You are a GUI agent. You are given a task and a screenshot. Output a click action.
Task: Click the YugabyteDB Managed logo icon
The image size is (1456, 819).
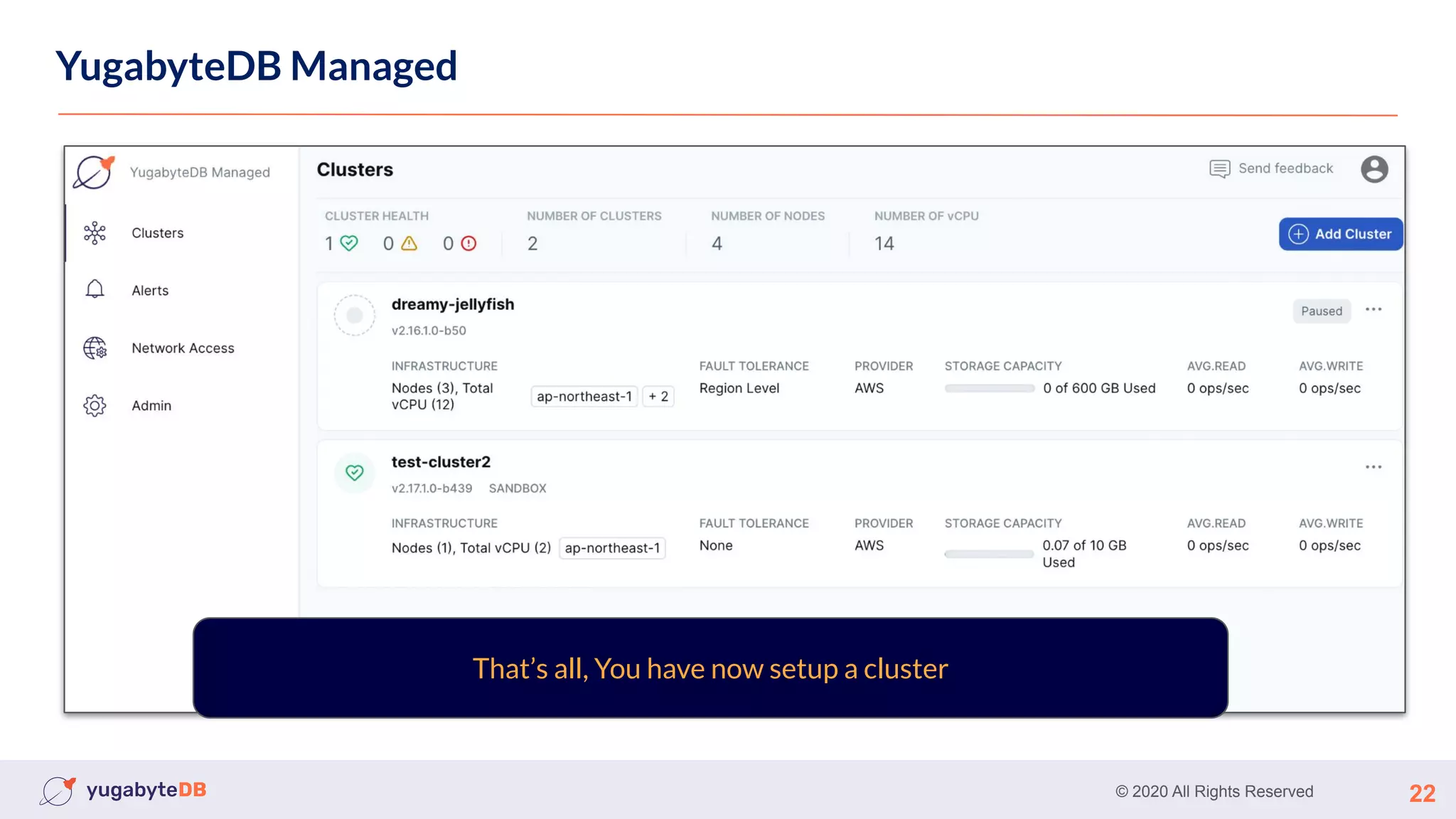(94, 173)
